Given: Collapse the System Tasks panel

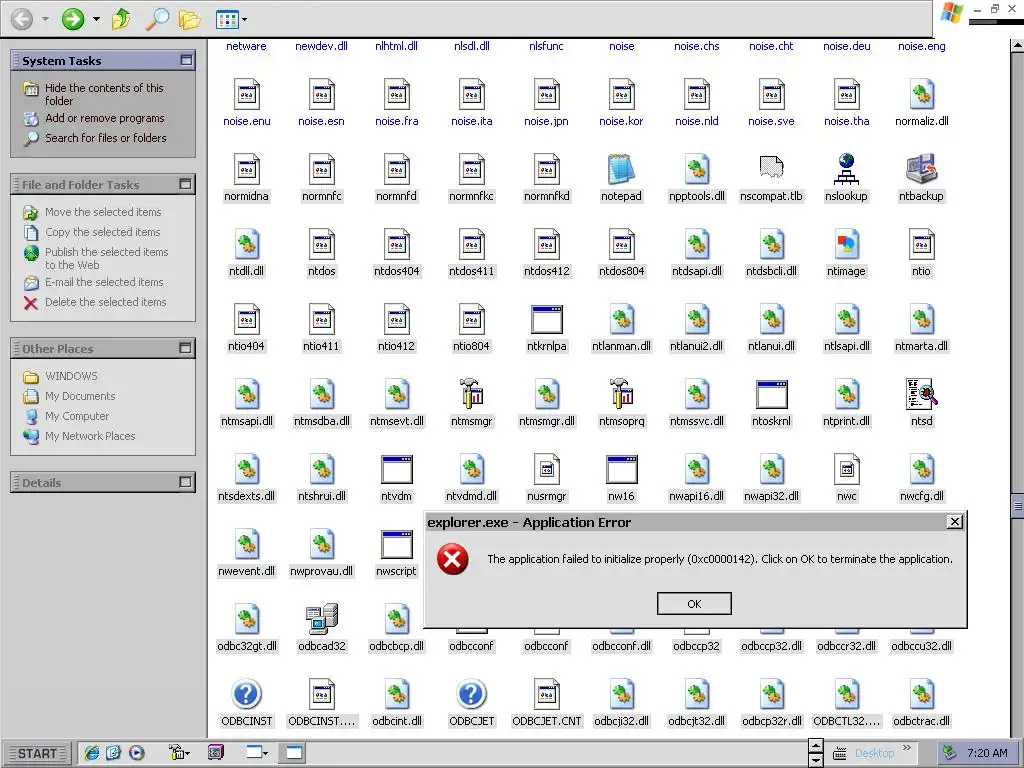Looking at the screenshot, I should [186, 60].
